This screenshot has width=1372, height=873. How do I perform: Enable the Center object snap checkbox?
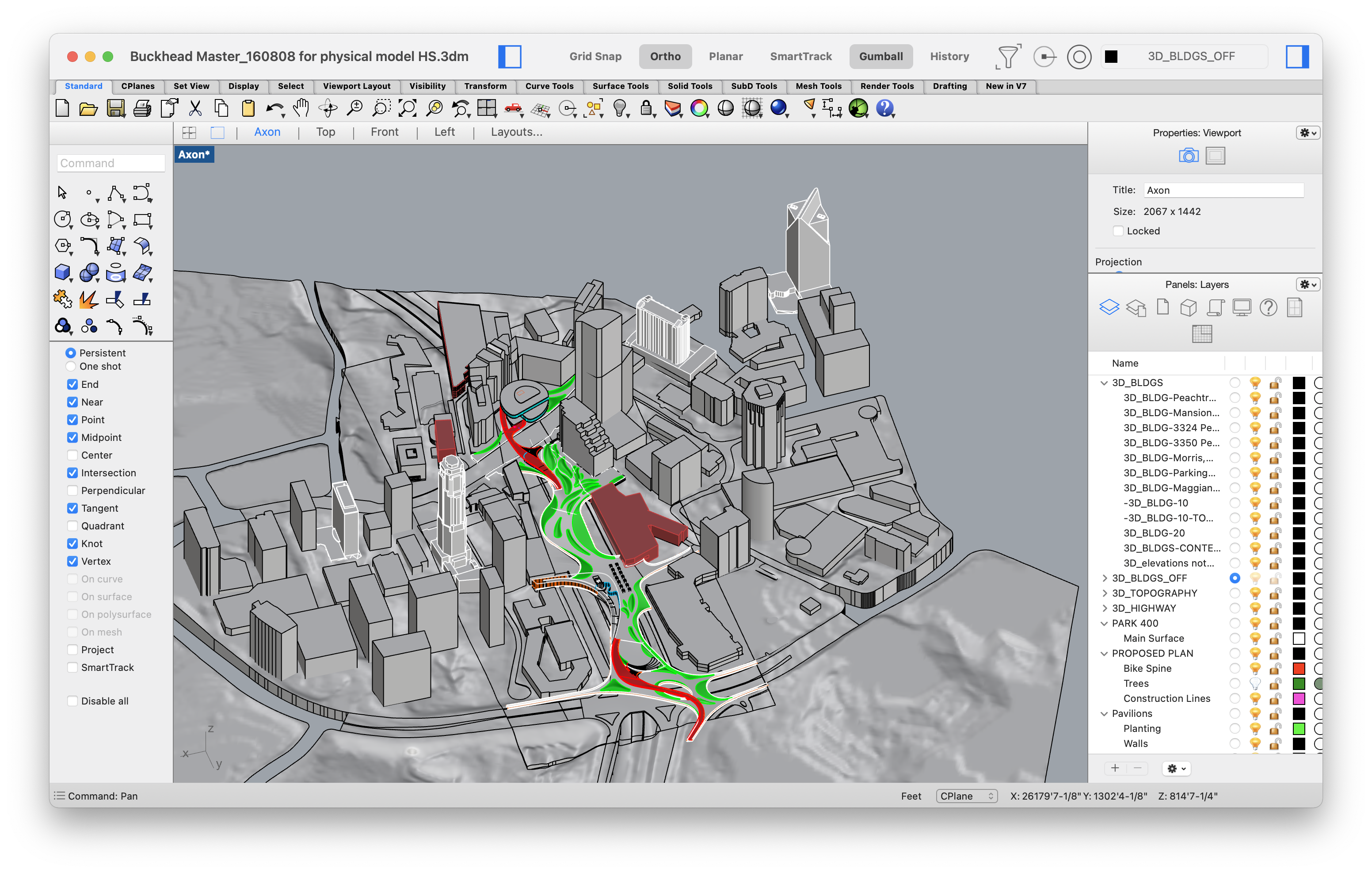coord(72,455)
